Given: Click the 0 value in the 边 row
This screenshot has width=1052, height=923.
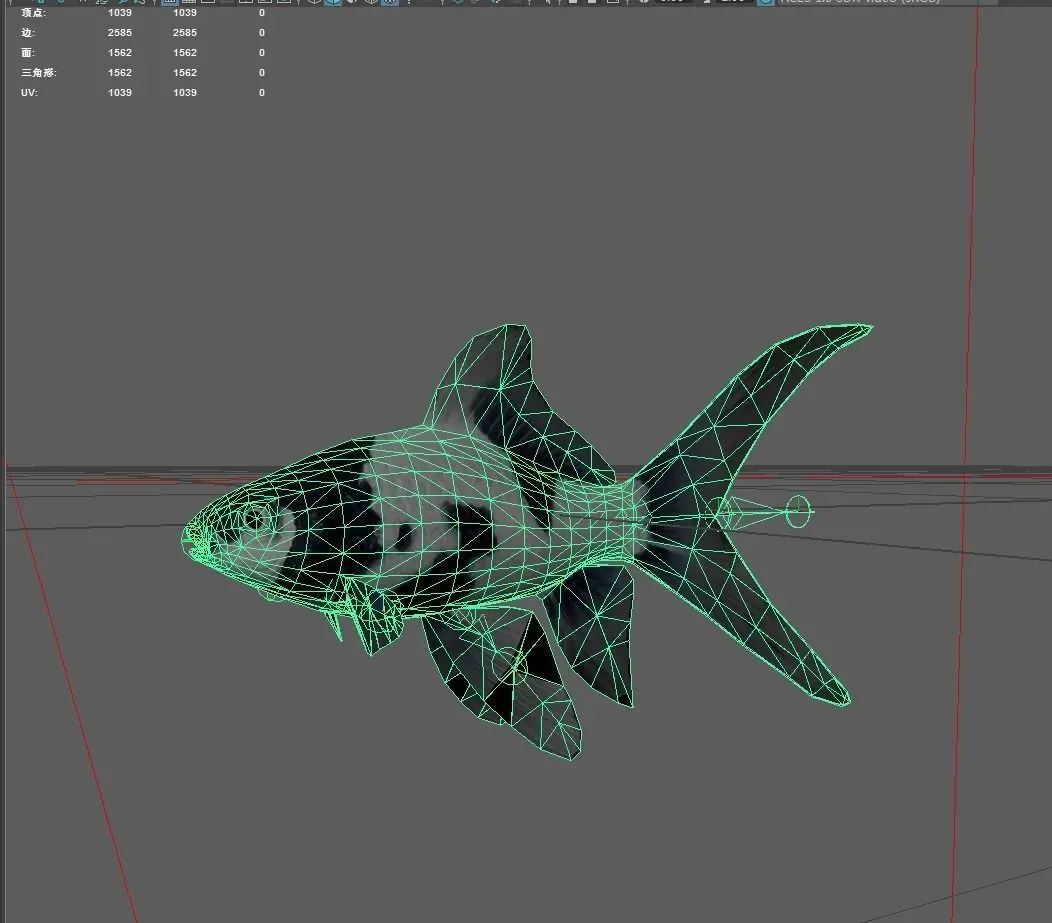Looking at the screenshot, I should 262,33.
